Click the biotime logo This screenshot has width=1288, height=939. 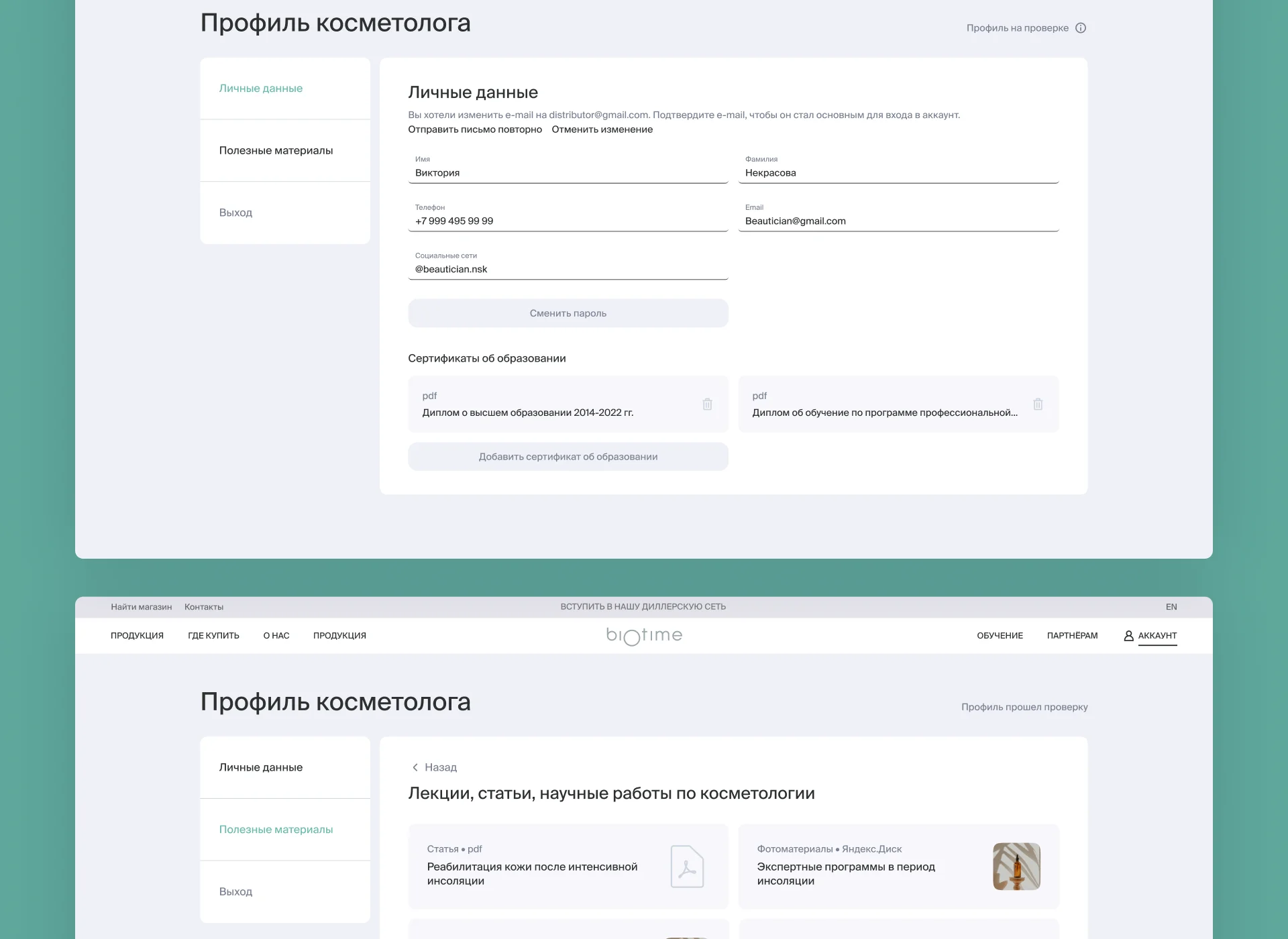[644, 635]
